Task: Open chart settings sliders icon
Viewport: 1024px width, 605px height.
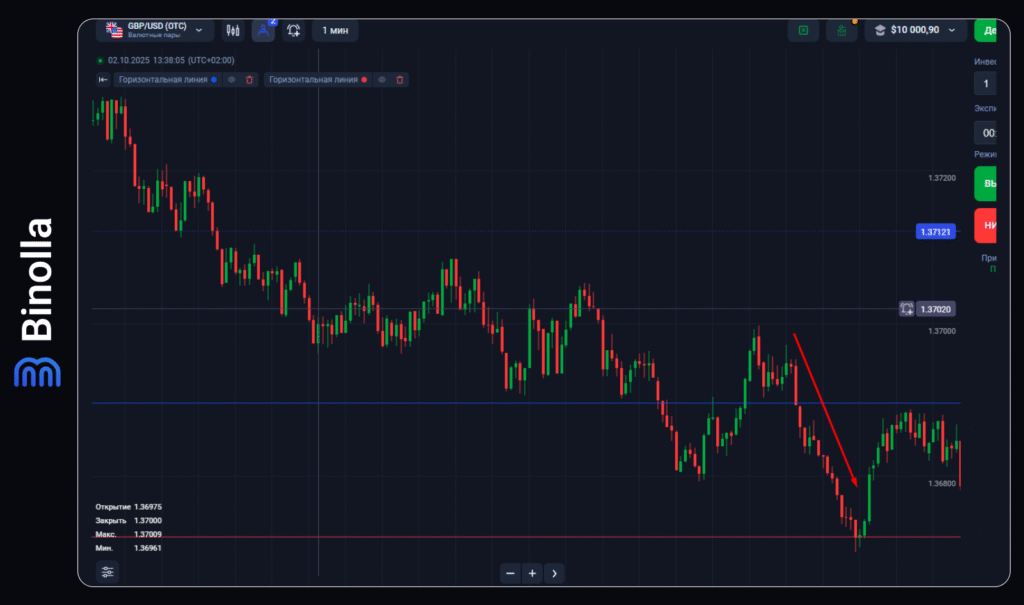Action: coord(108,571)
